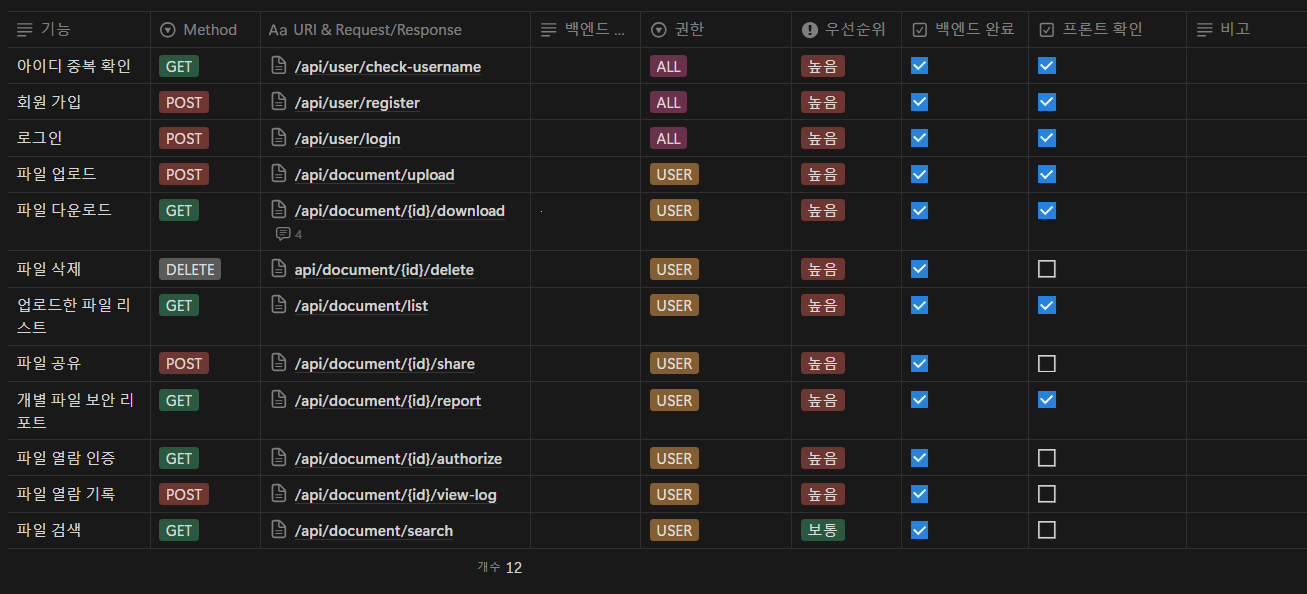Open the 기능 column header
Image resolution: width=1307 pixels, height=594 pixels.
point(79,30)
